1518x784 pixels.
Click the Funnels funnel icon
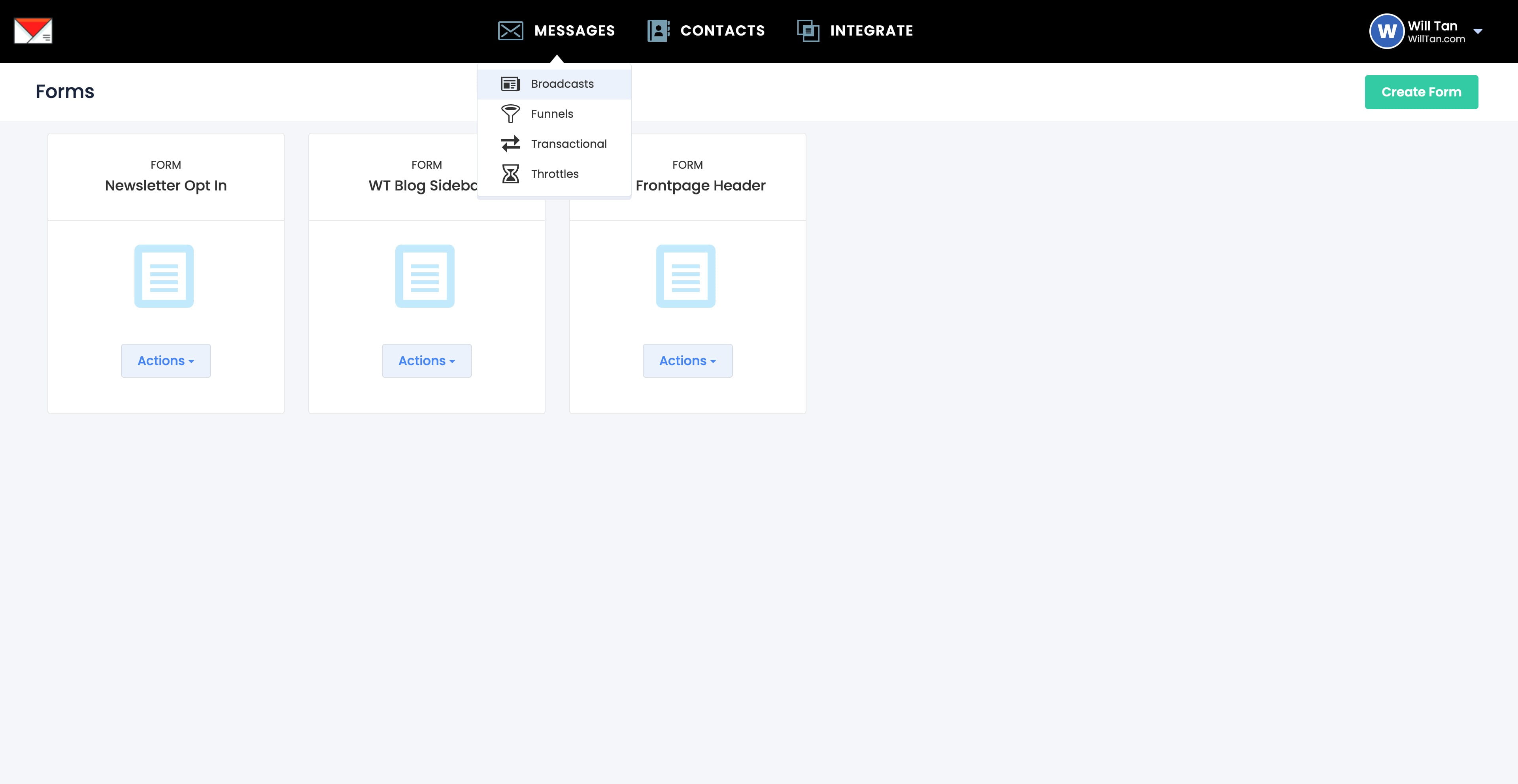[x=510, y=114]
